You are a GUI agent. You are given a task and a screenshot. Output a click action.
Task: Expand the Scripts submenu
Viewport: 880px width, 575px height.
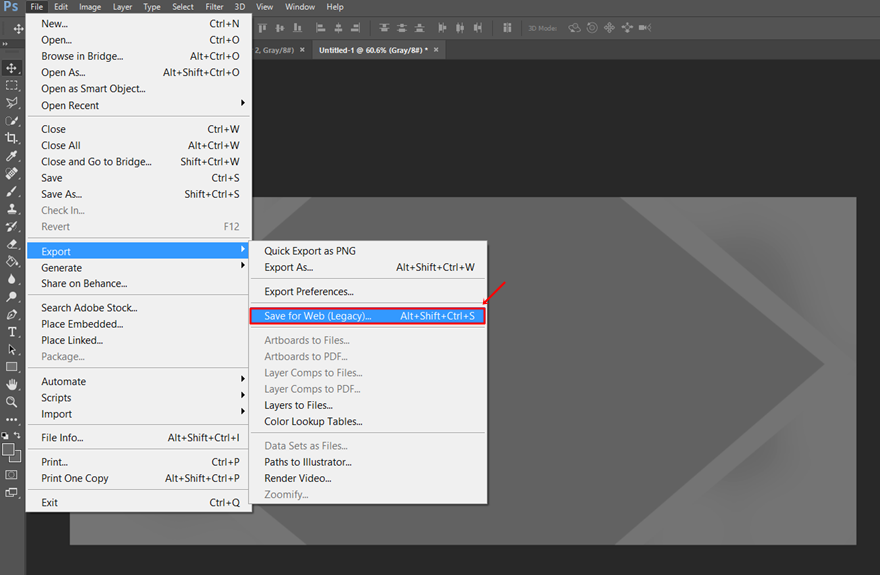(140, 398)
